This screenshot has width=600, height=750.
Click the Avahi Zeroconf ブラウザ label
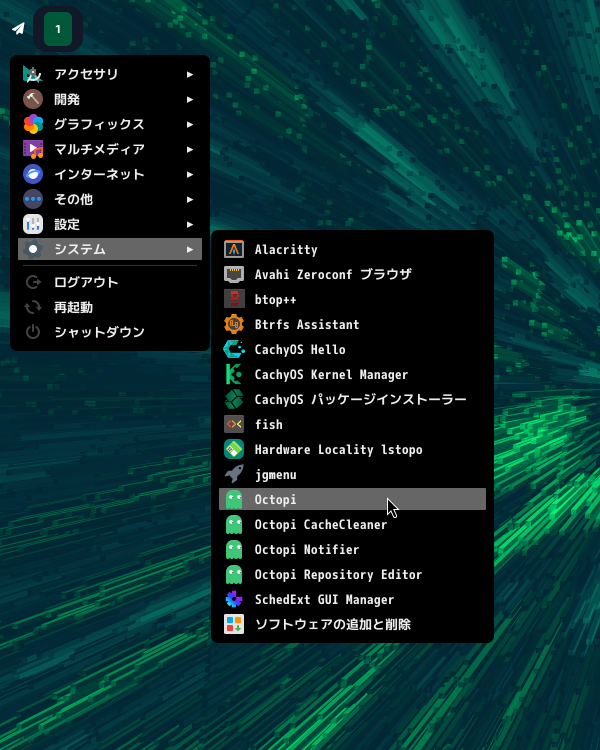(x=333, y=275)
